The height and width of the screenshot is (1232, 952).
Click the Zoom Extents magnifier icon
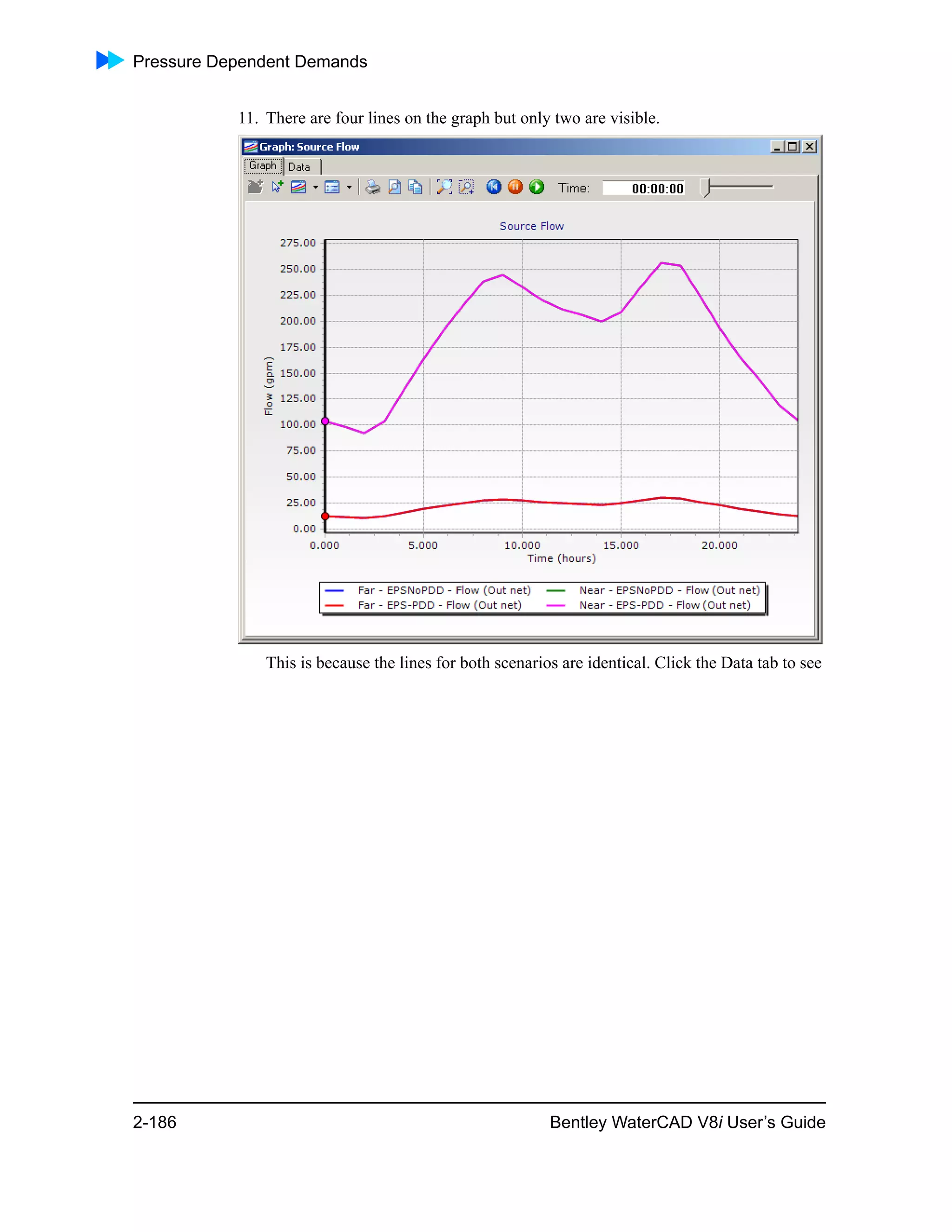[x=444, y=187]
